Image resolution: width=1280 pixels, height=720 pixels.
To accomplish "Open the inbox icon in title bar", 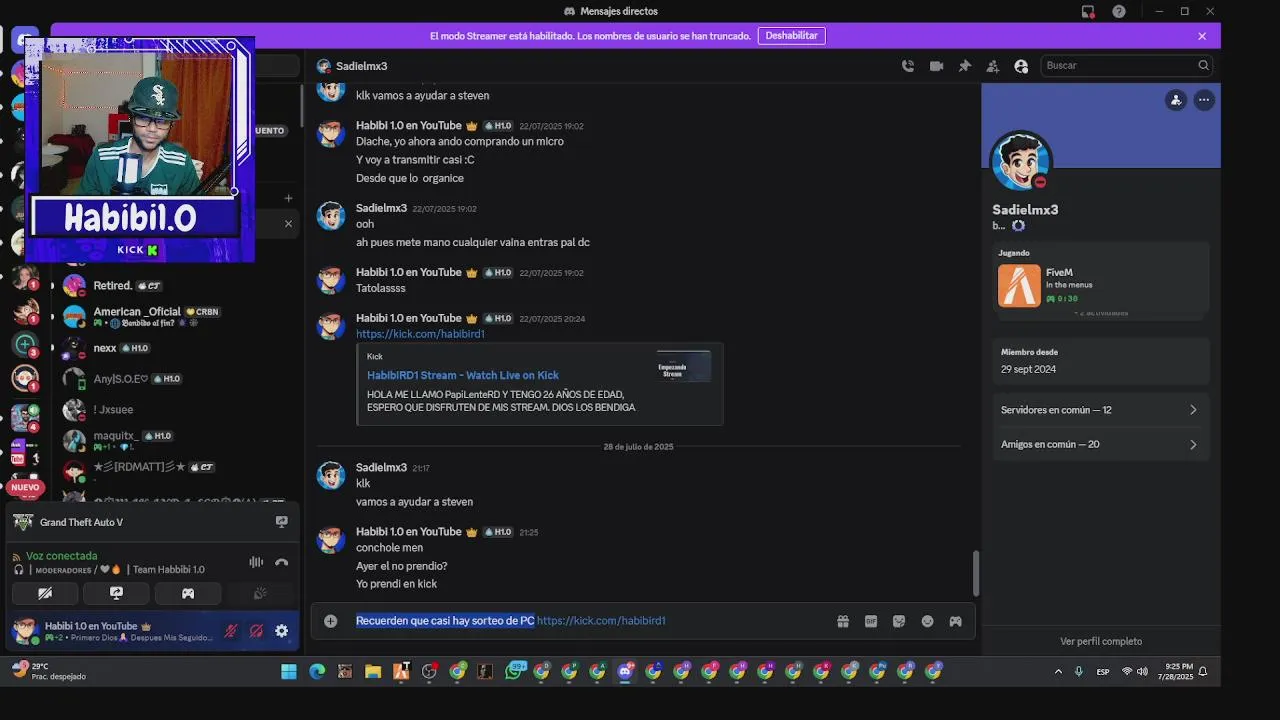I will click(x=1088, y=11).
